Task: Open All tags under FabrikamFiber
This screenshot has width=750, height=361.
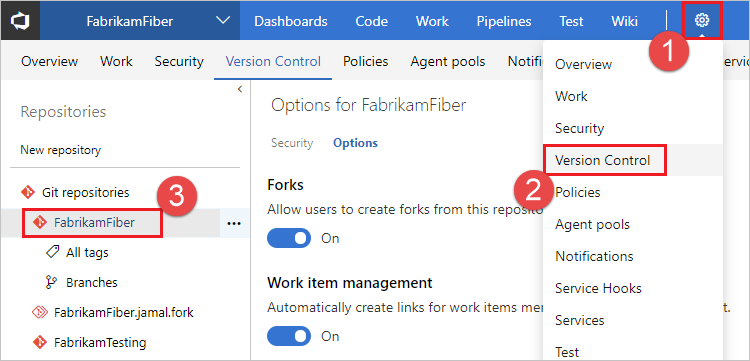Action: pyautogui.click(x=87, y=252)
